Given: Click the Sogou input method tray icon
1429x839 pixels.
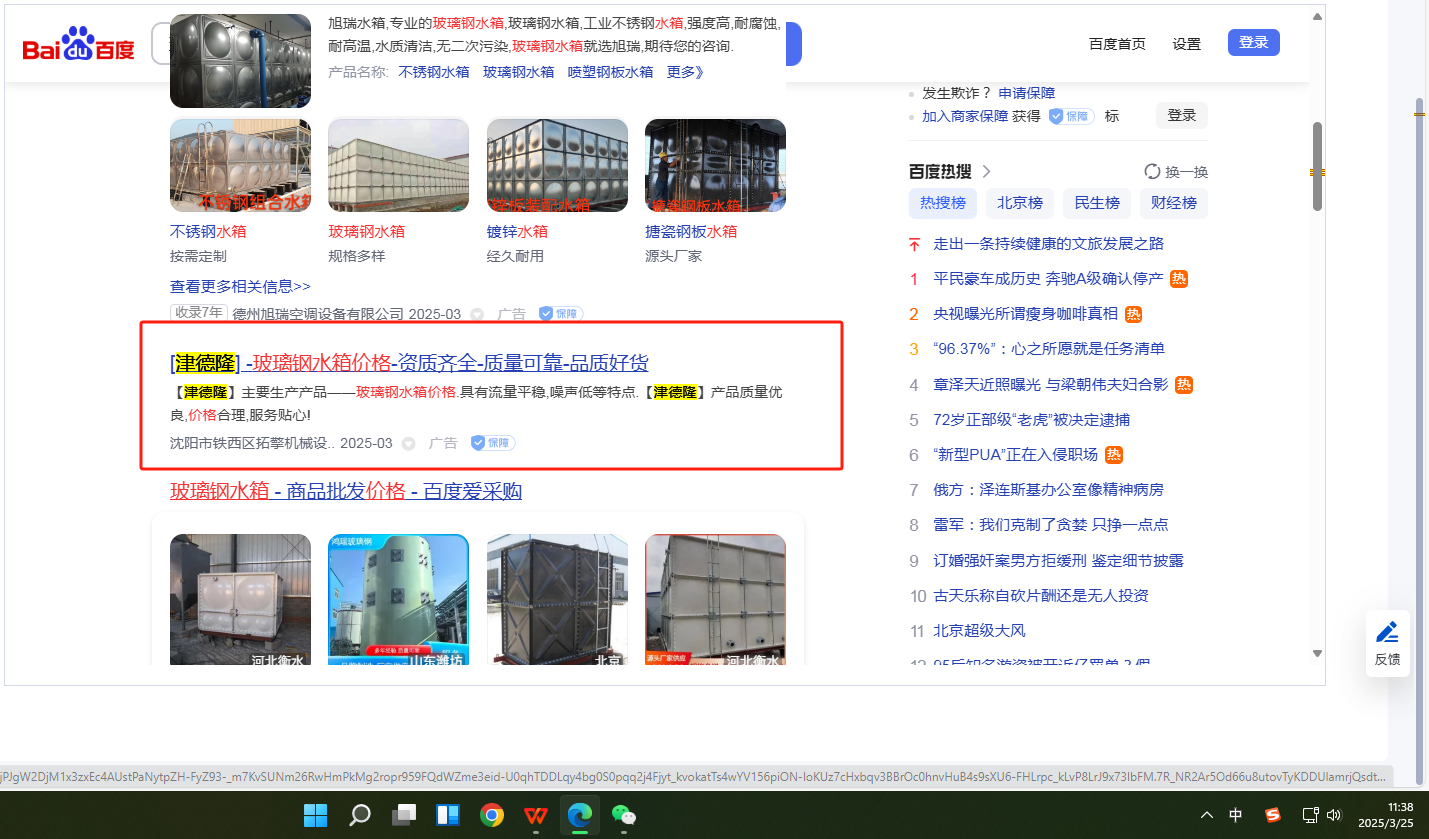Looking at the screenshot, I should [1273, 815].
